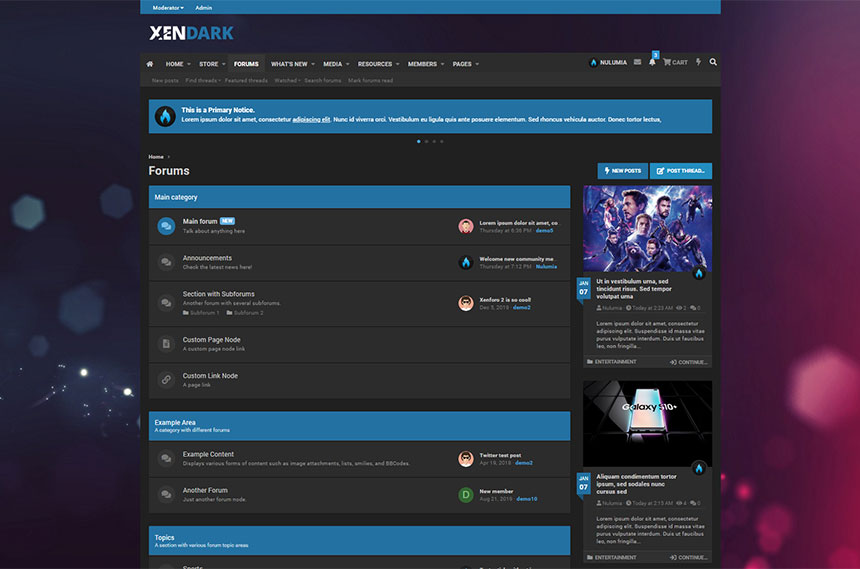Click the lightning bolt icon in navbar

coord(698,62)
